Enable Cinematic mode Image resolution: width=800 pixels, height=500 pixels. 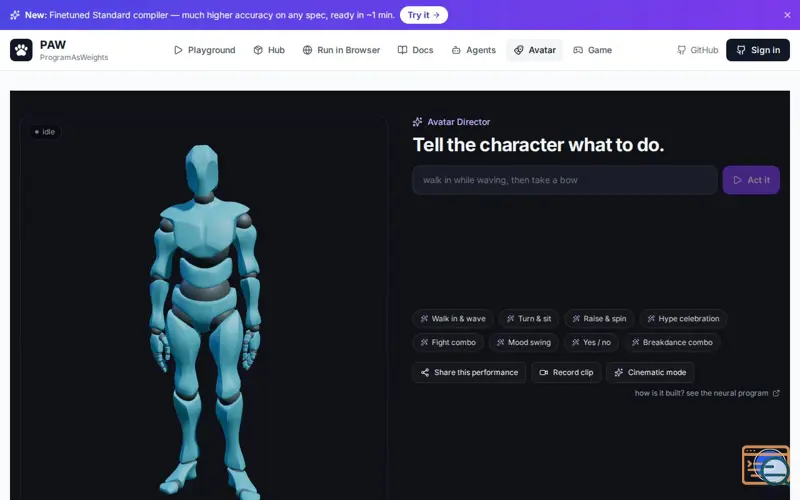(x=649, y=372)
